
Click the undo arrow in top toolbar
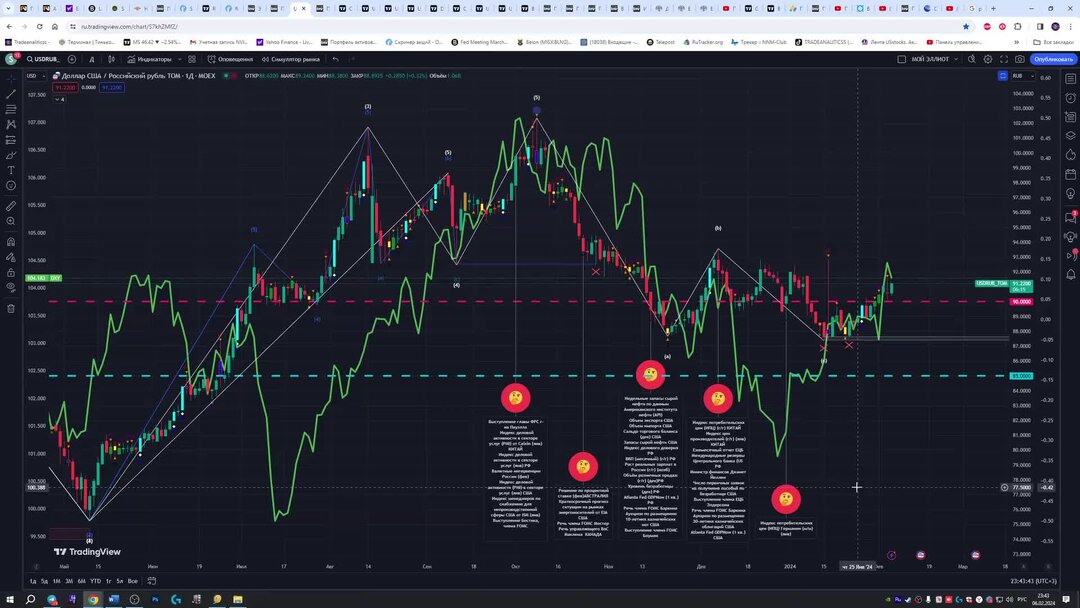tap(335, 59)
